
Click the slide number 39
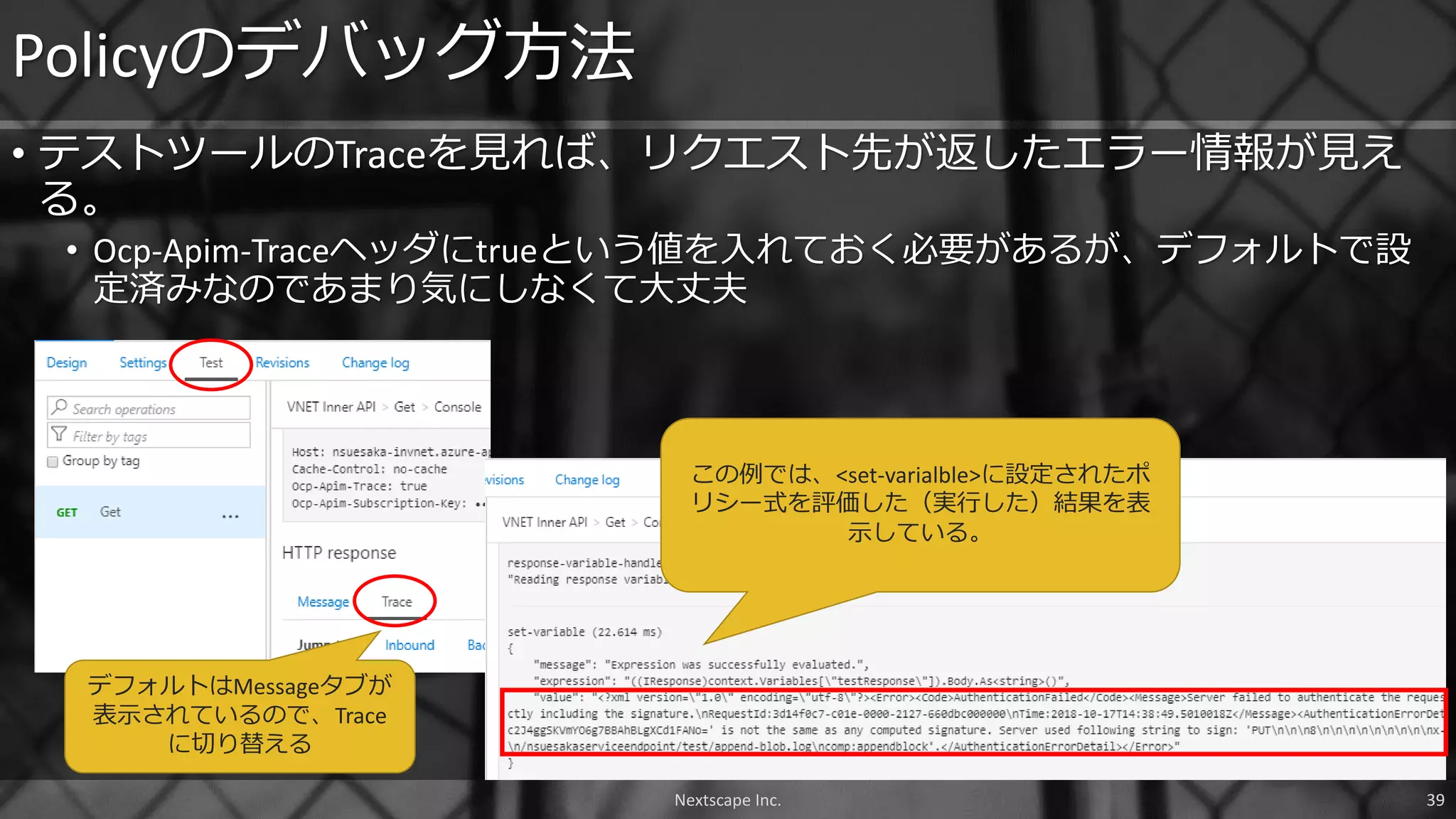[1435, 800]
